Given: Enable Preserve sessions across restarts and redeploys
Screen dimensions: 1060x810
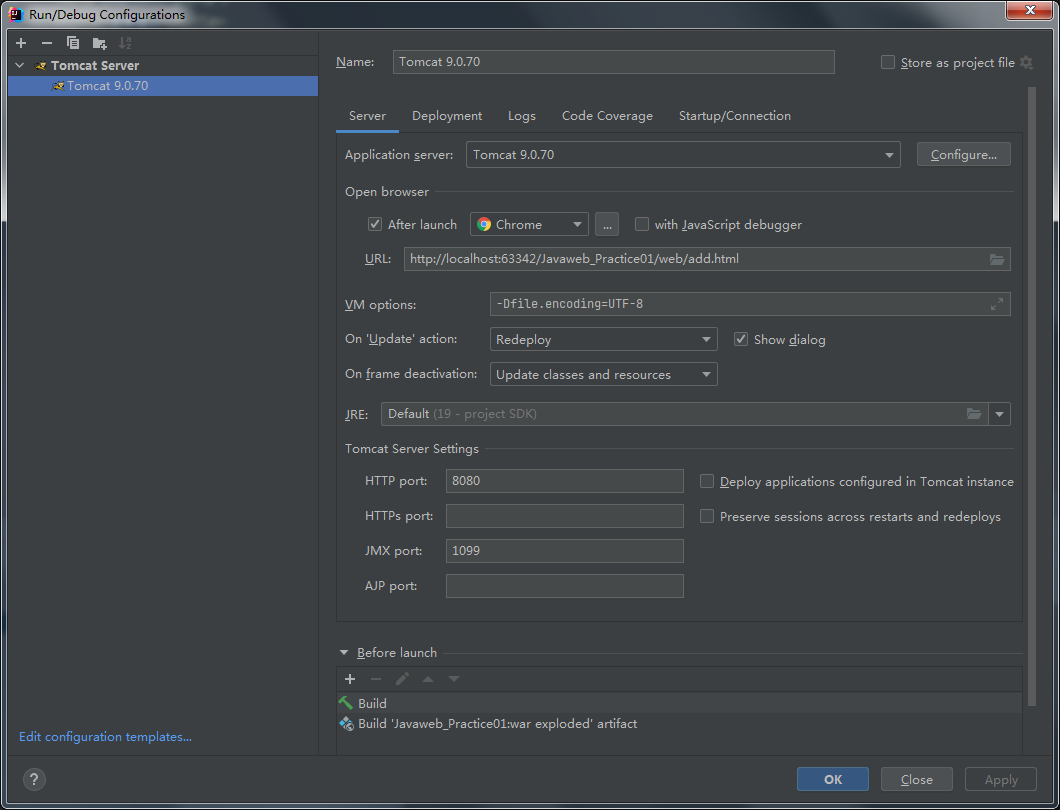Looking at the screenshot, I should pos(706,516).
